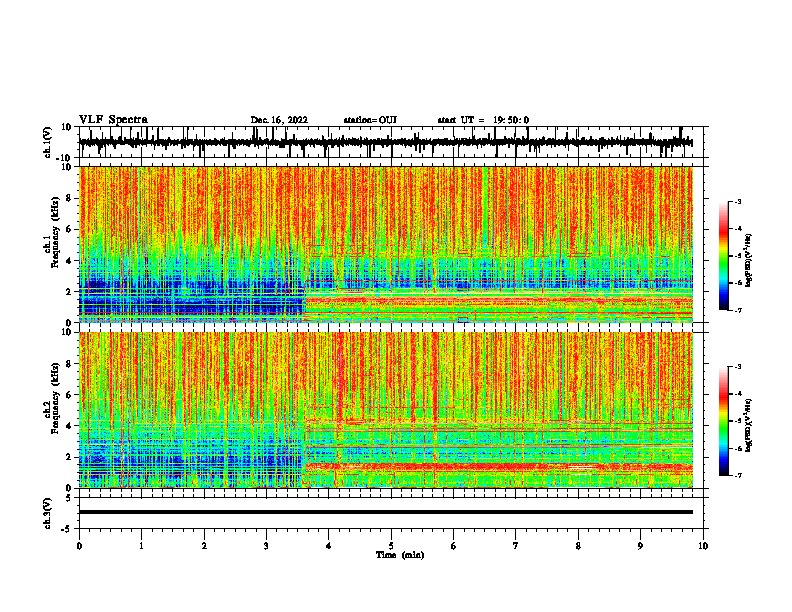Click the ch.2 spectrogram color scale bar

(724, 421)
